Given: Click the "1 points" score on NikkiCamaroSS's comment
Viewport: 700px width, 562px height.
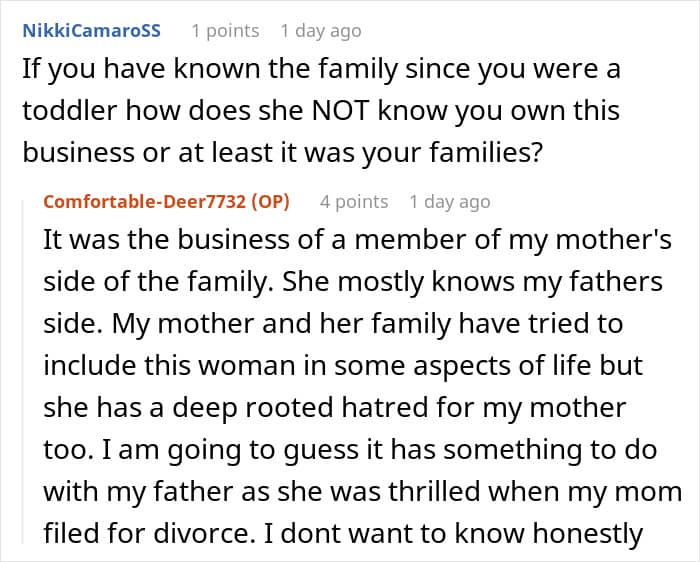Looking at the screenshot, I should pos(225,31).
